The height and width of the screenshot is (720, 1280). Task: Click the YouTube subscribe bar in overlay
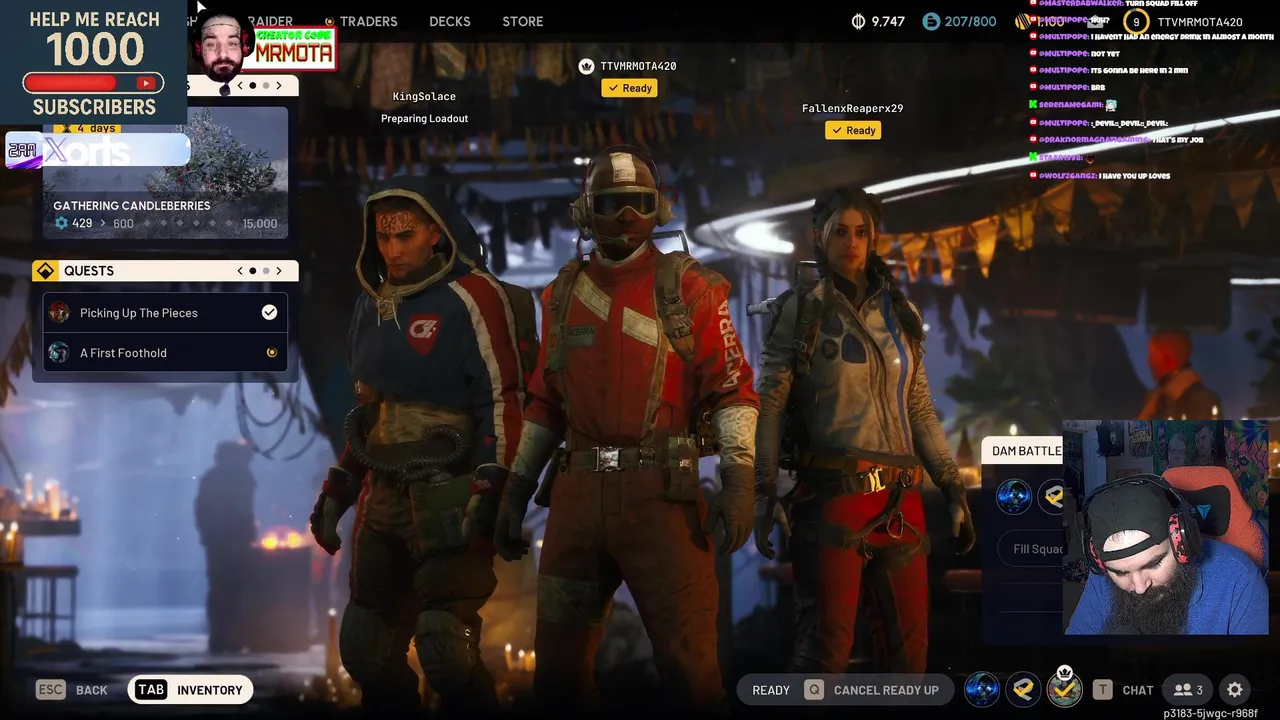(x=93, y=83)
